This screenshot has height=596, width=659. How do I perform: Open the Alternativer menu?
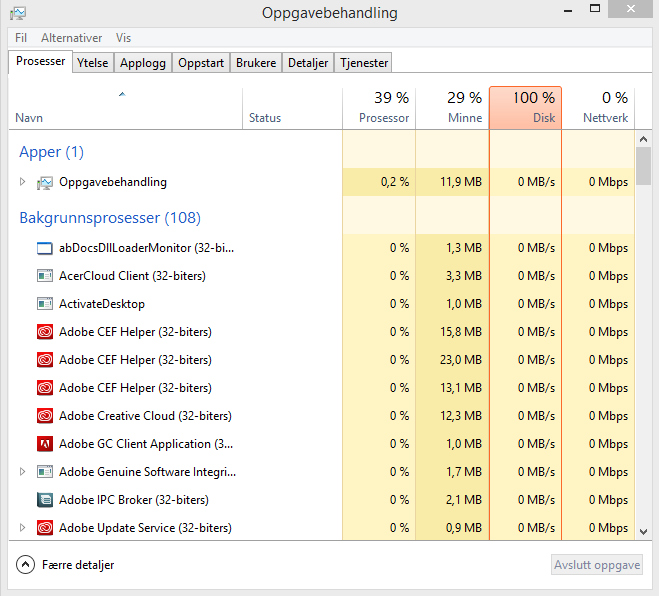pos(71,38)
